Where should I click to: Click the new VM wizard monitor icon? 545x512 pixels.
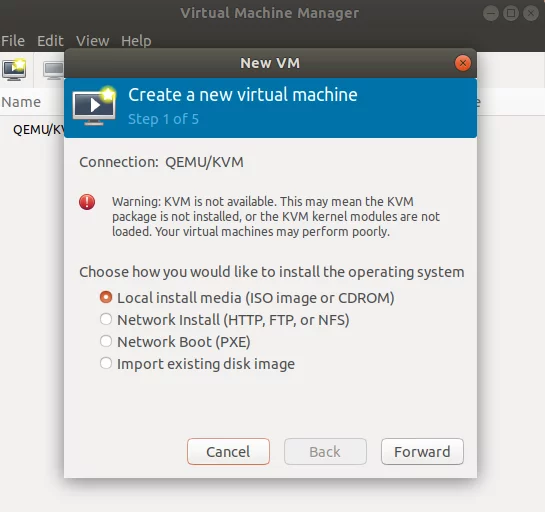(94, 106)
